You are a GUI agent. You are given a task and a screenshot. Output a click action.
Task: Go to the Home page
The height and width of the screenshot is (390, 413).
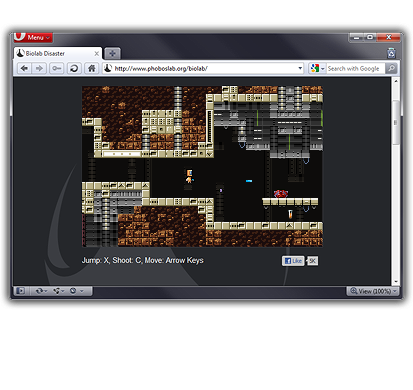pos(91,68)
